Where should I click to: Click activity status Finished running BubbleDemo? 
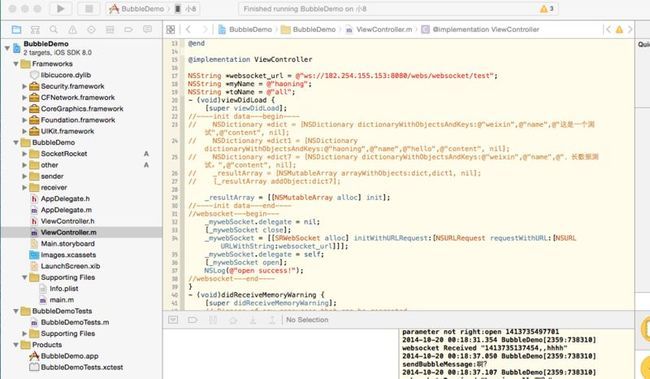click(x=305, y=9)
